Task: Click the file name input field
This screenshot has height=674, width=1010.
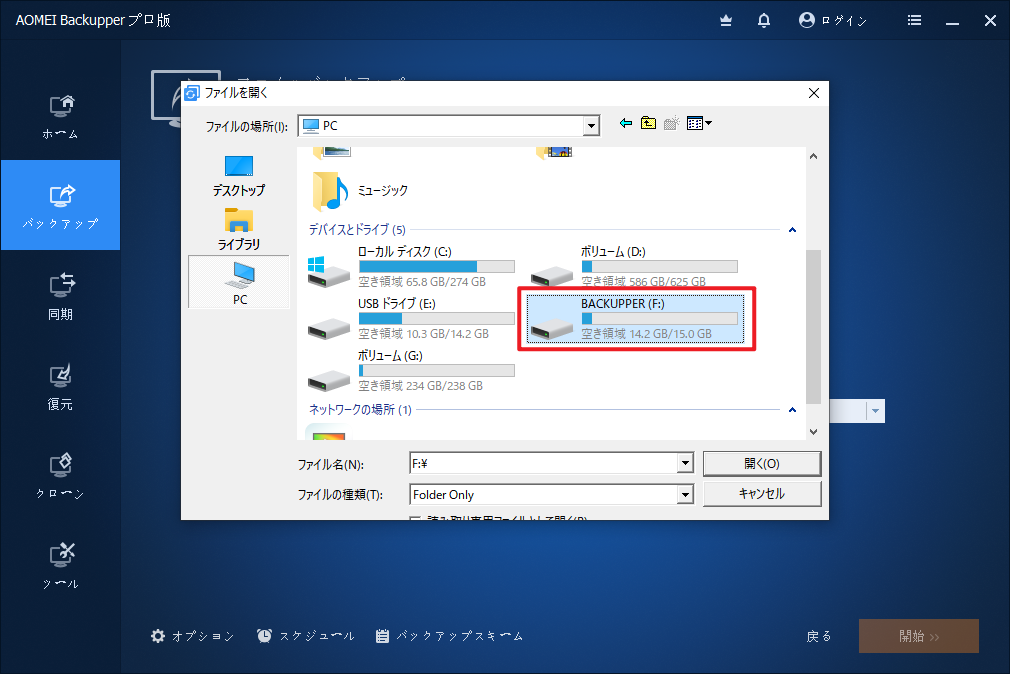Action: (544, 463)
